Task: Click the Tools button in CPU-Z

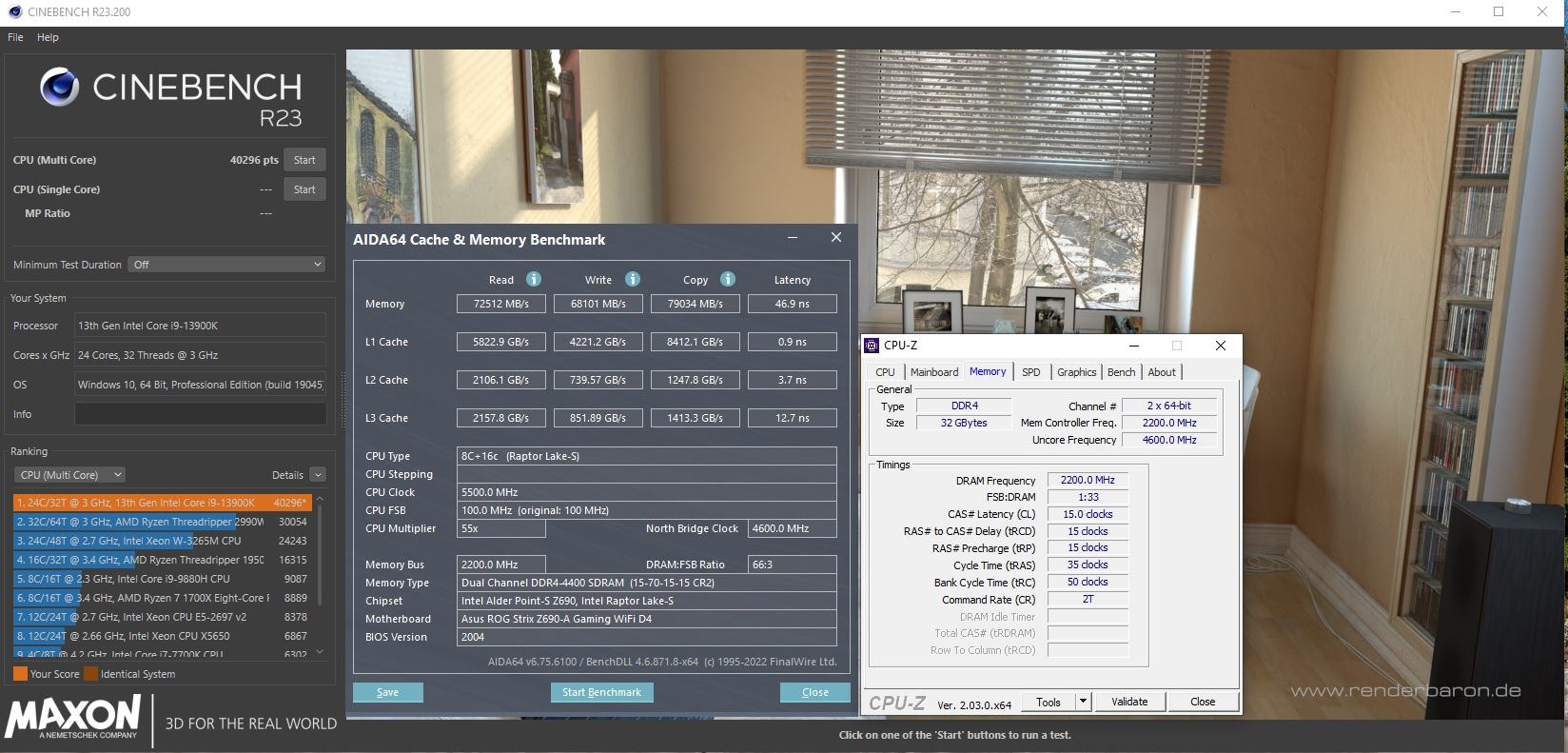Action: (1049, 702)
